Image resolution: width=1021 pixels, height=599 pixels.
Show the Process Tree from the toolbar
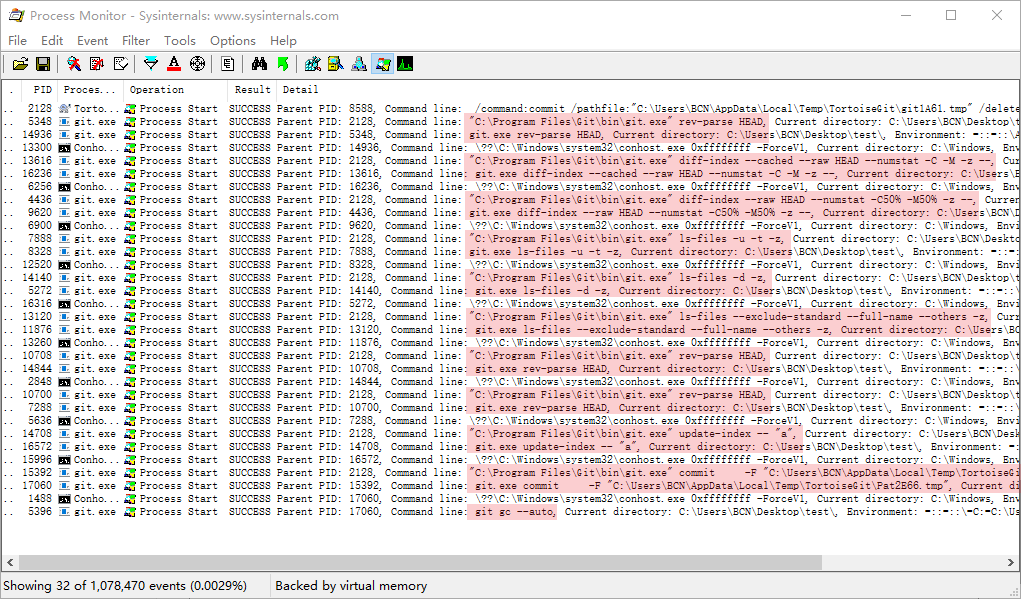(227, 64)
